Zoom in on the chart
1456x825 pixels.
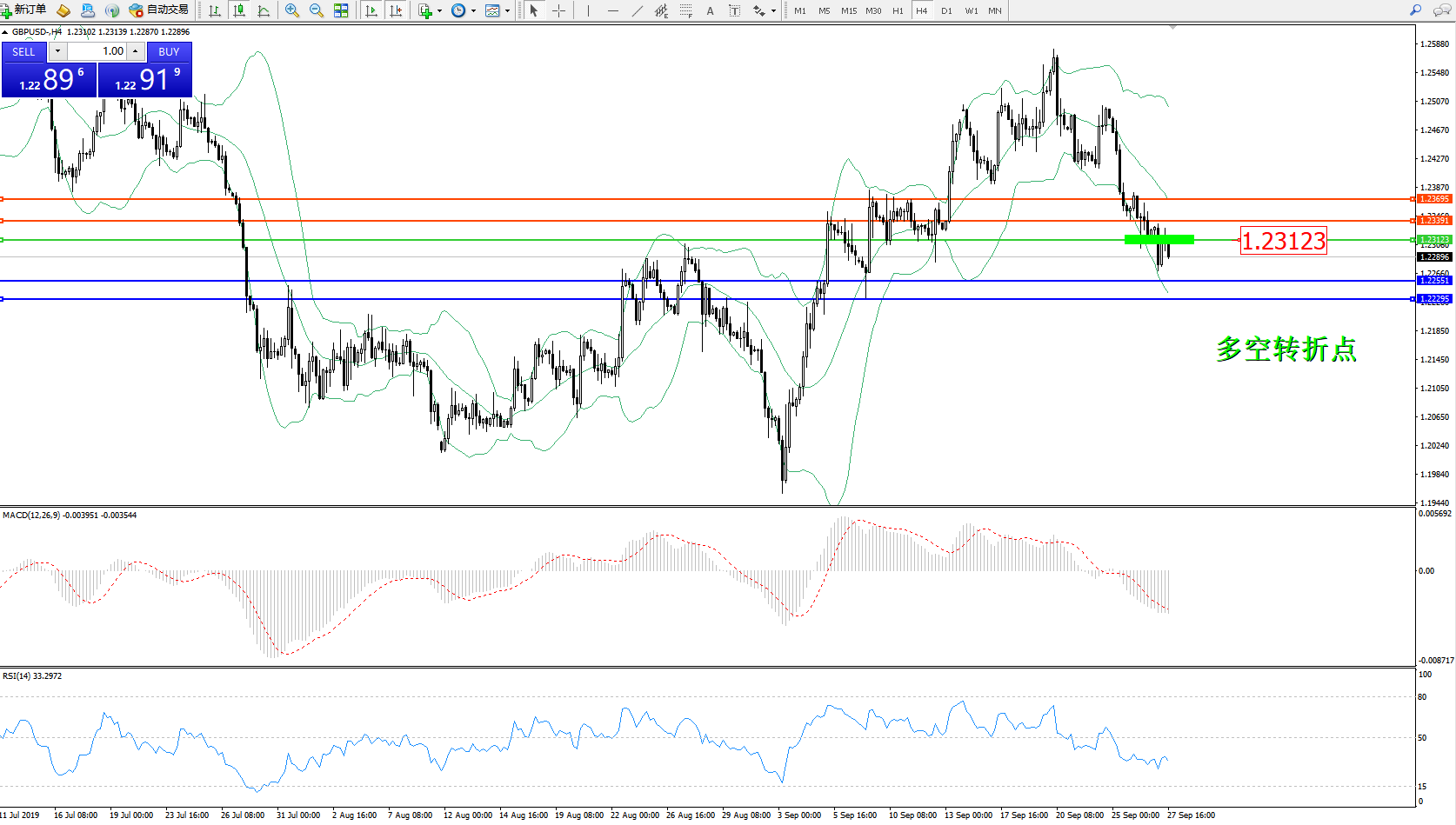coord(292,10)
